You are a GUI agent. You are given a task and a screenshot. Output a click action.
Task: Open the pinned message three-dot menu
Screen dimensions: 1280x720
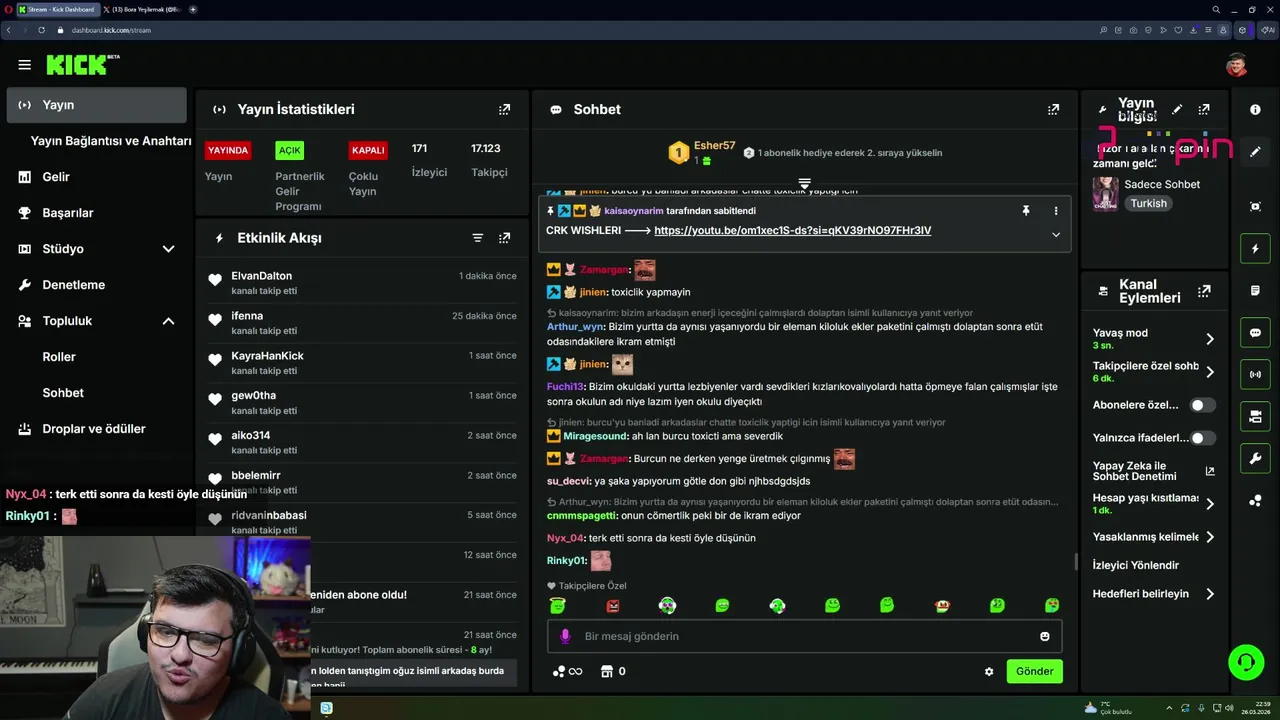[x=1055, y=211]
